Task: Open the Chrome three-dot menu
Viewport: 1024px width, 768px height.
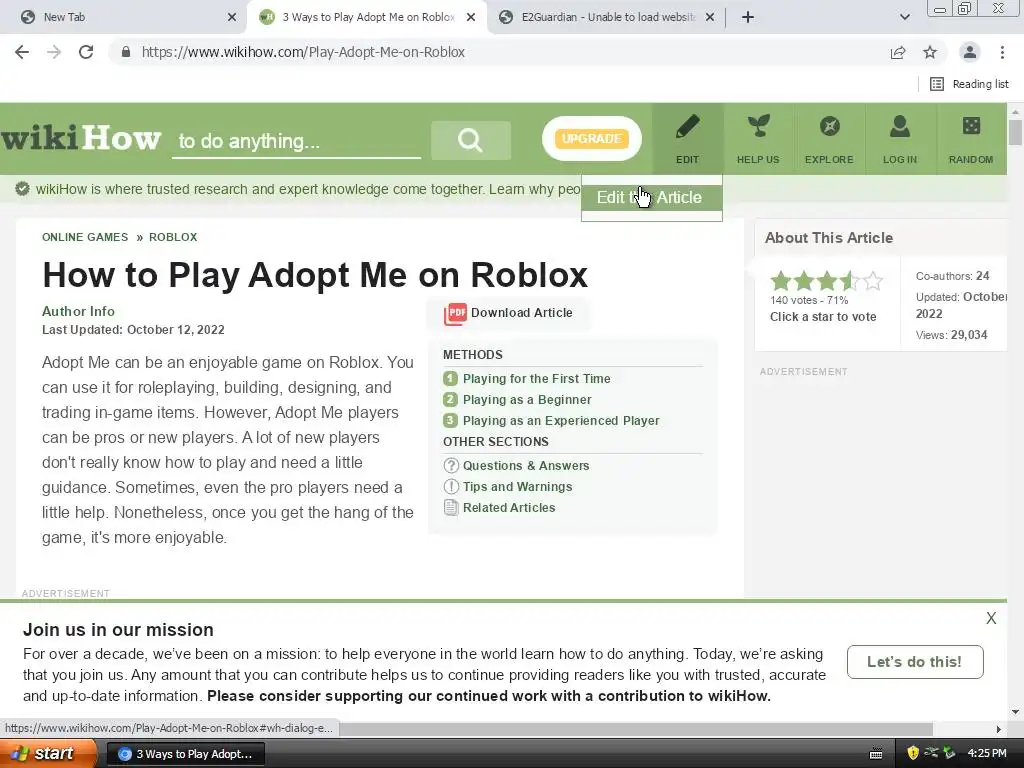Action: point(1002,52)
